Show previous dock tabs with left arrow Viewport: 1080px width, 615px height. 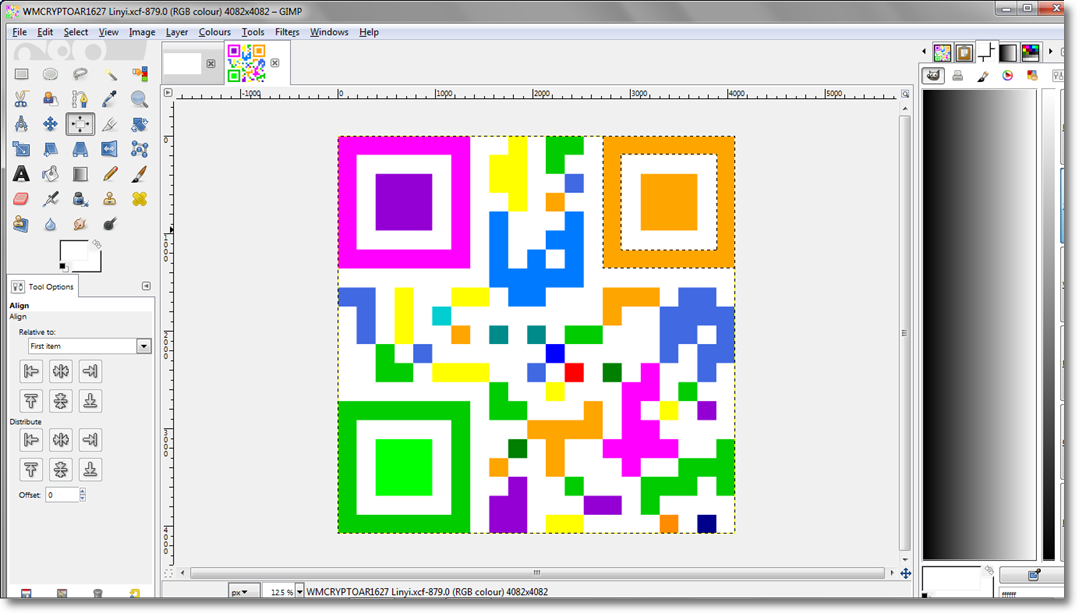pyautogui.click(x=924, y=52)
